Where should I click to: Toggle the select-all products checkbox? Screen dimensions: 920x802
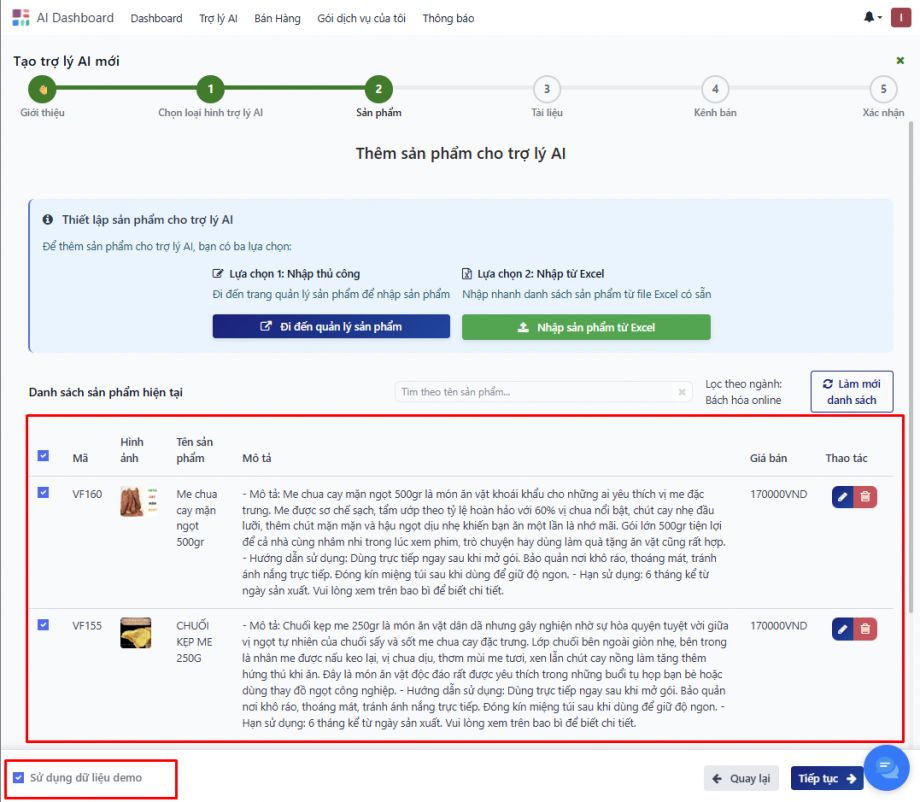tap(43, 456)
